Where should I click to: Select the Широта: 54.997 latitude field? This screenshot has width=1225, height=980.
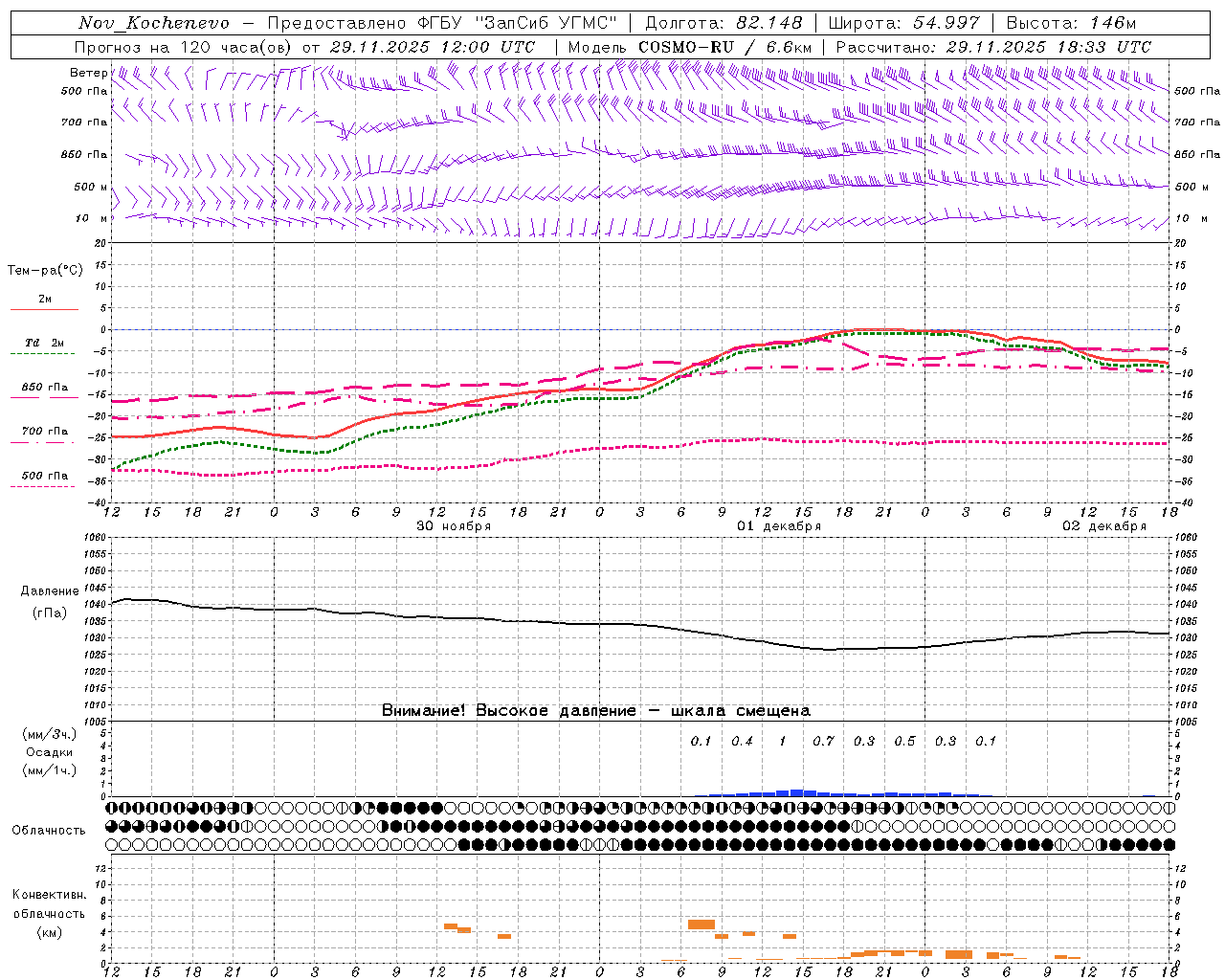coord(904,23)
